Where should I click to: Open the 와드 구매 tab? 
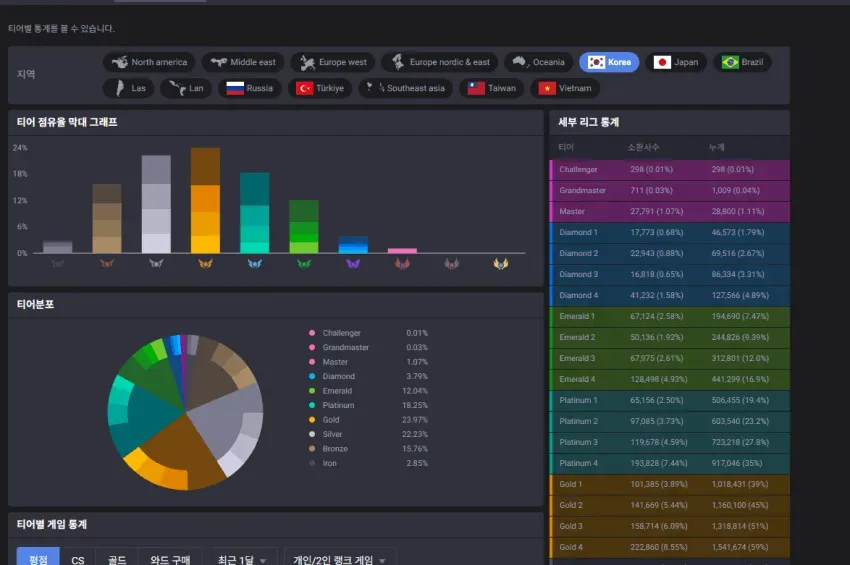170,558
